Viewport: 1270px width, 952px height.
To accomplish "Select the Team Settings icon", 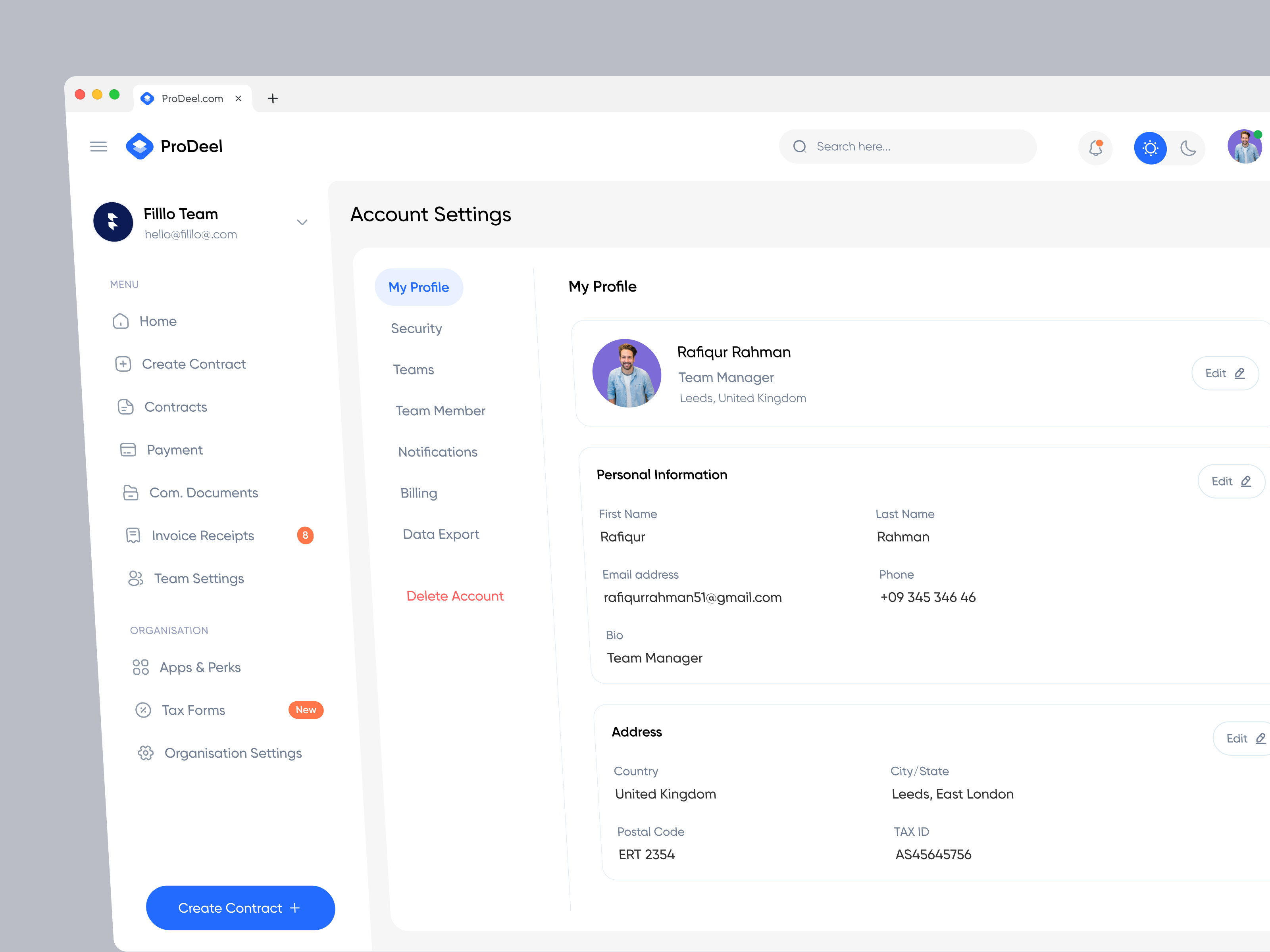I will pyautogui.click(x=136, y=578).
